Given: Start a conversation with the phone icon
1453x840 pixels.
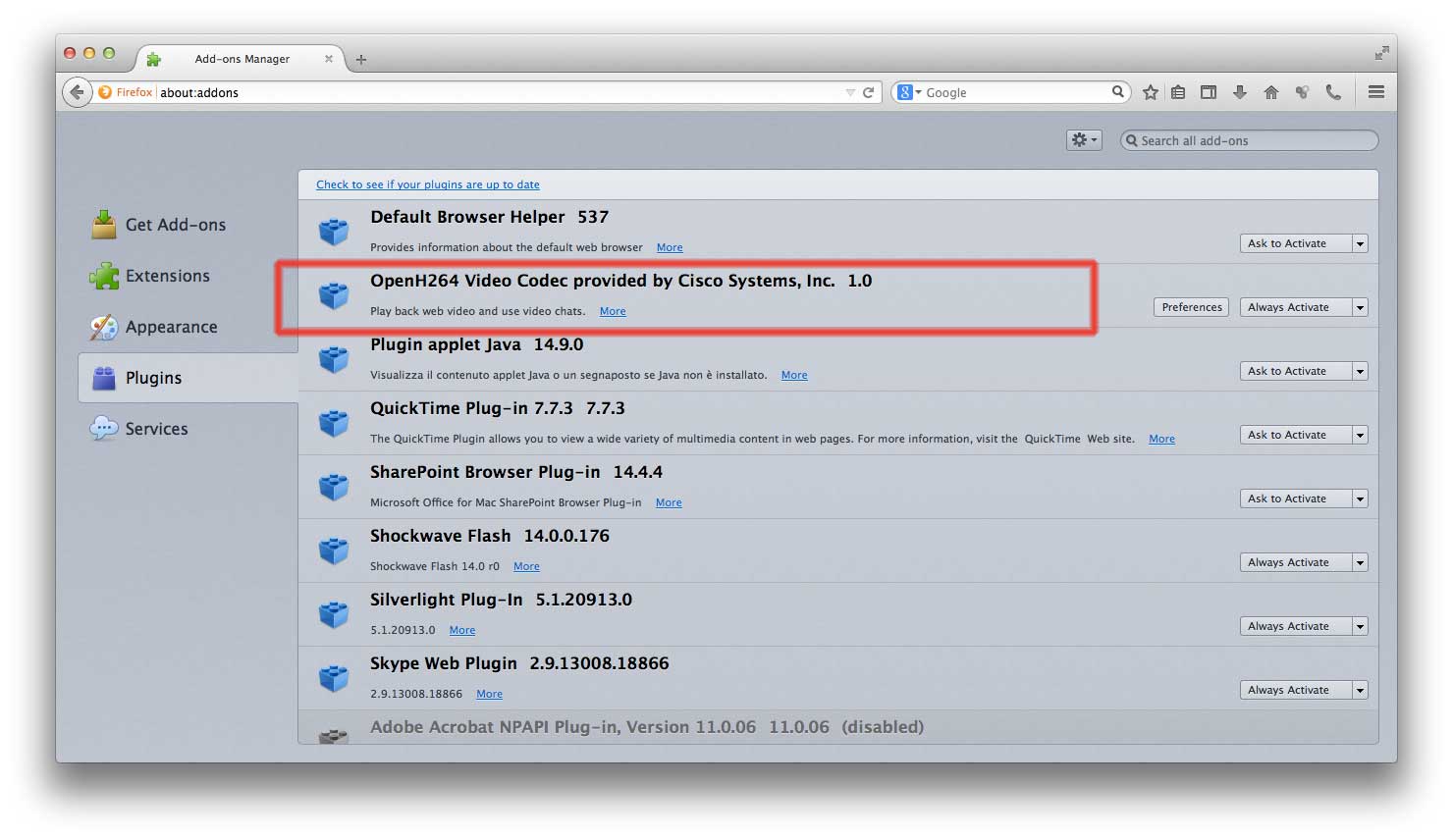Looking at the screenshot, I should (1333, 92).
